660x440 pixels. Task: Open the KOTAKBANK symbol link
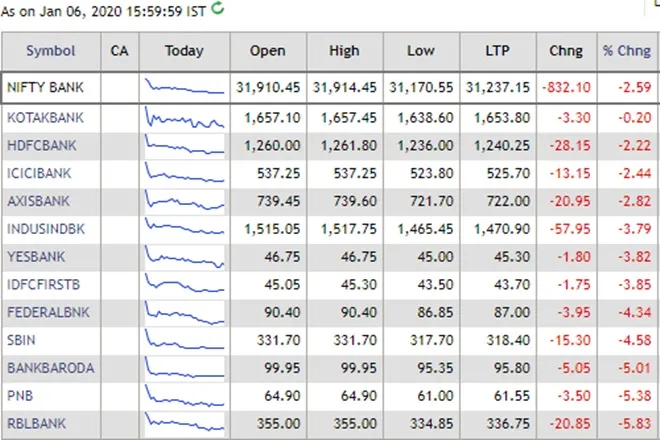coord(45,117)
